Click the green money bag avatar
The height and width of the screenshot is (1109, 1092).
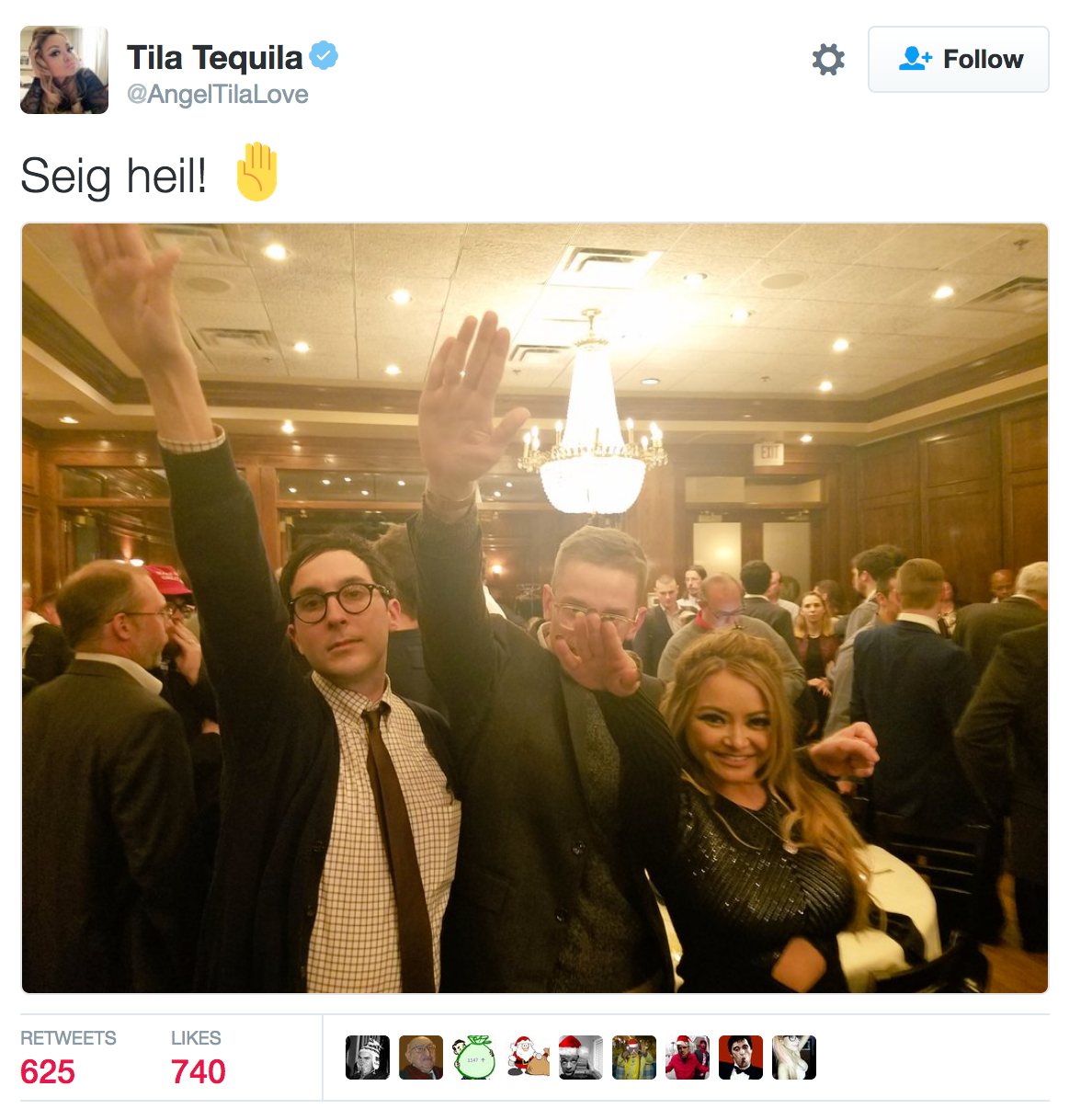pyautogui.click(x=474, y=1058)
